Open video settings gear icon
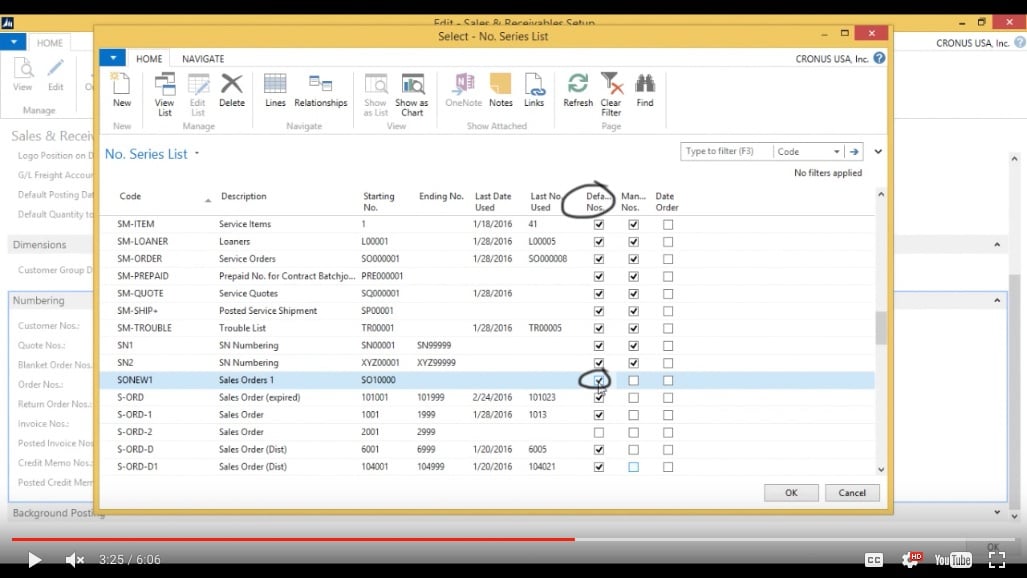The height and width of the screenshot is (578, 1027). pyautogui.click(x=910, y=560)
